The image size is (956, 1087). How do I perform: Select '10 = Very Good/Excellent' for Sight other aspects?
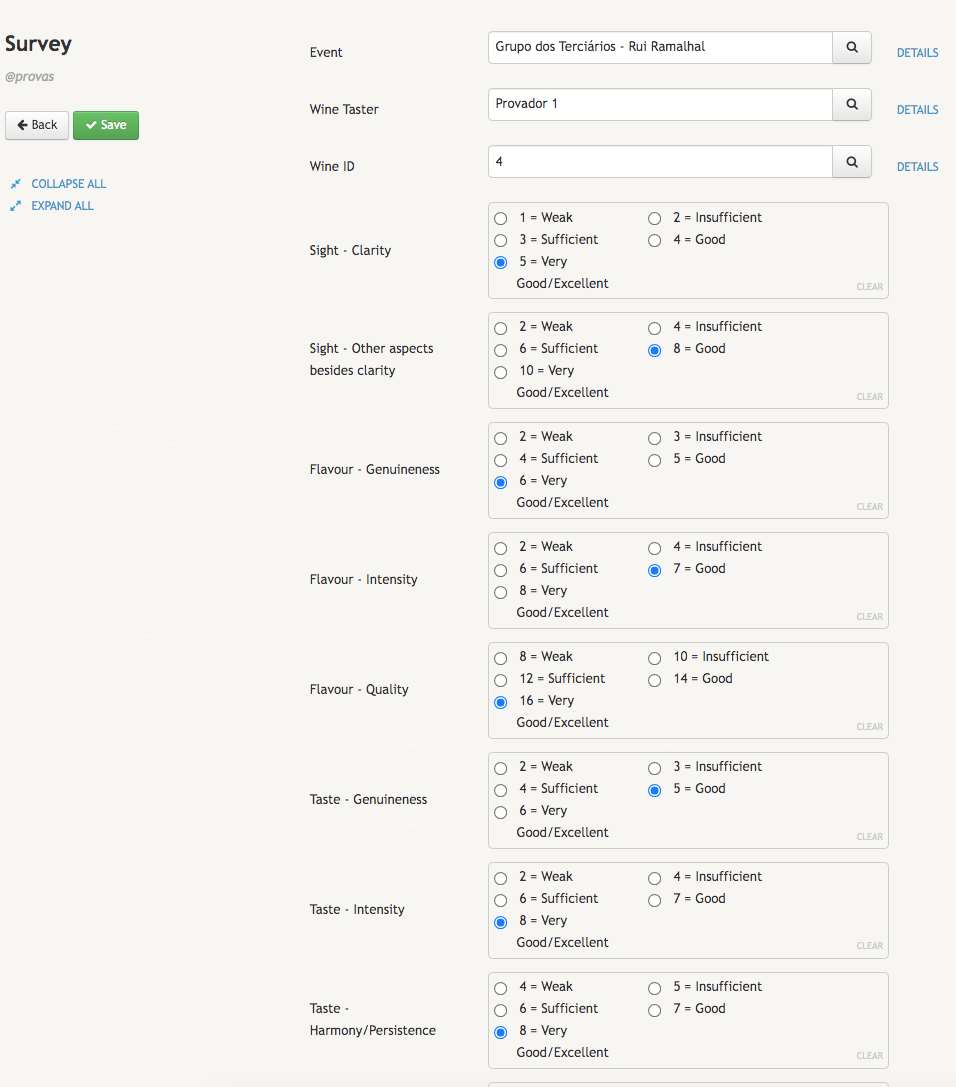tap(500, 372)
